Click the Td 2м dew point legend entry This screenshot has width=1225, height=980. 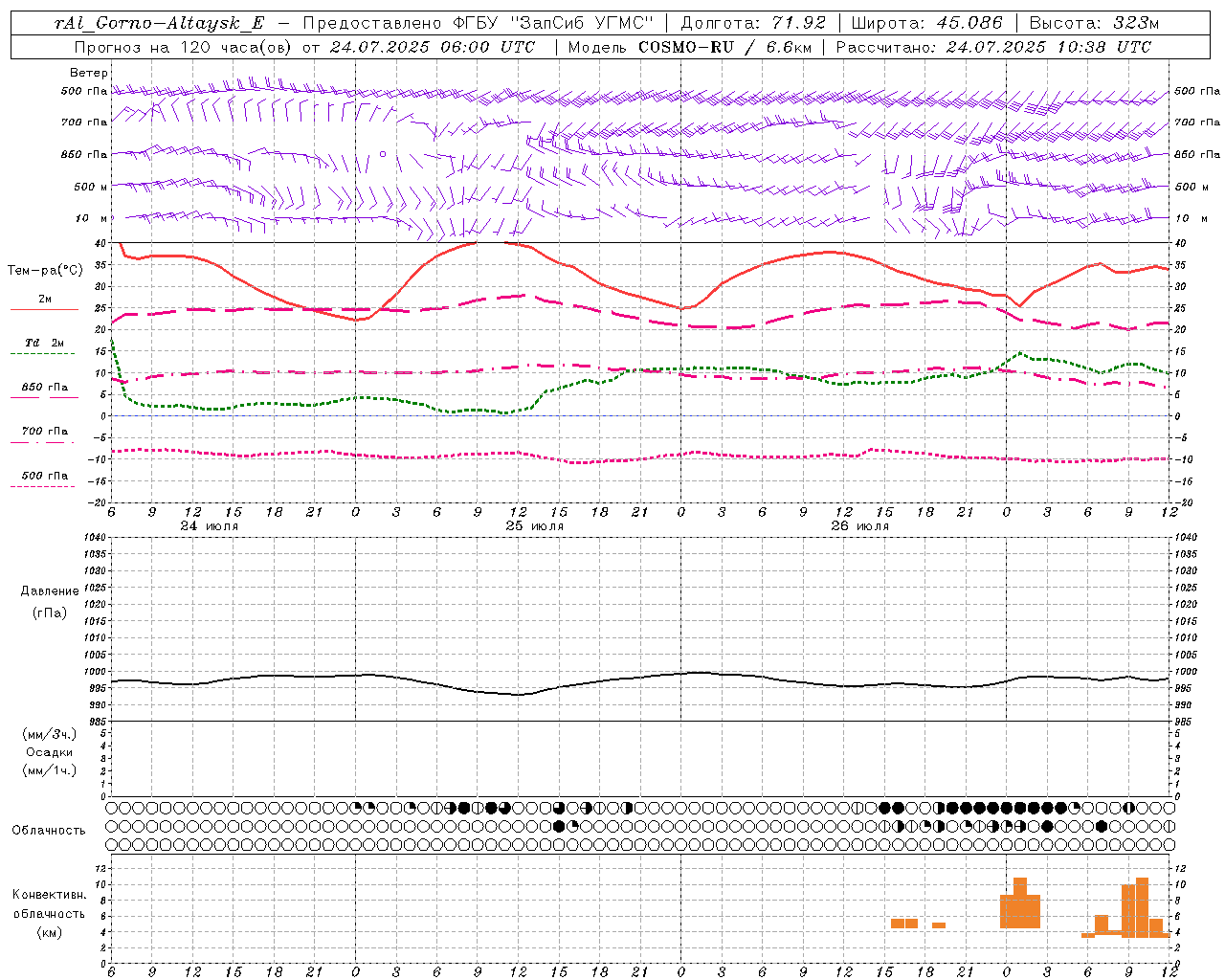[45, 343]
